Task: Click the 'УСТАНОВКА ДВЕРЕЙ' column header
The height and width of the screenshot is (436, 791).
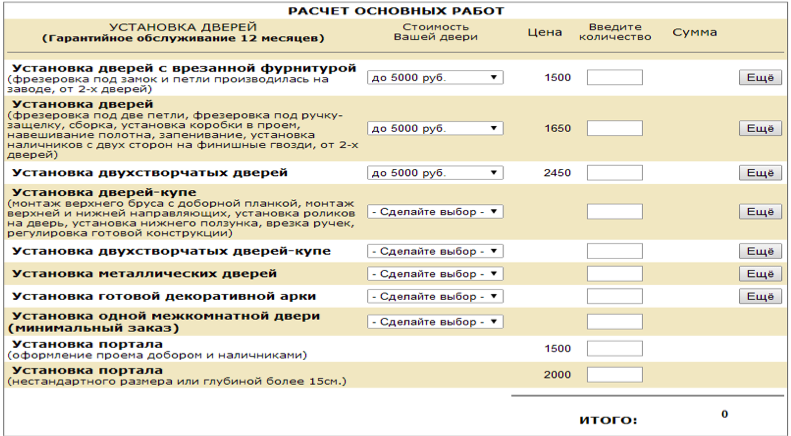Action: pos(183,27)
